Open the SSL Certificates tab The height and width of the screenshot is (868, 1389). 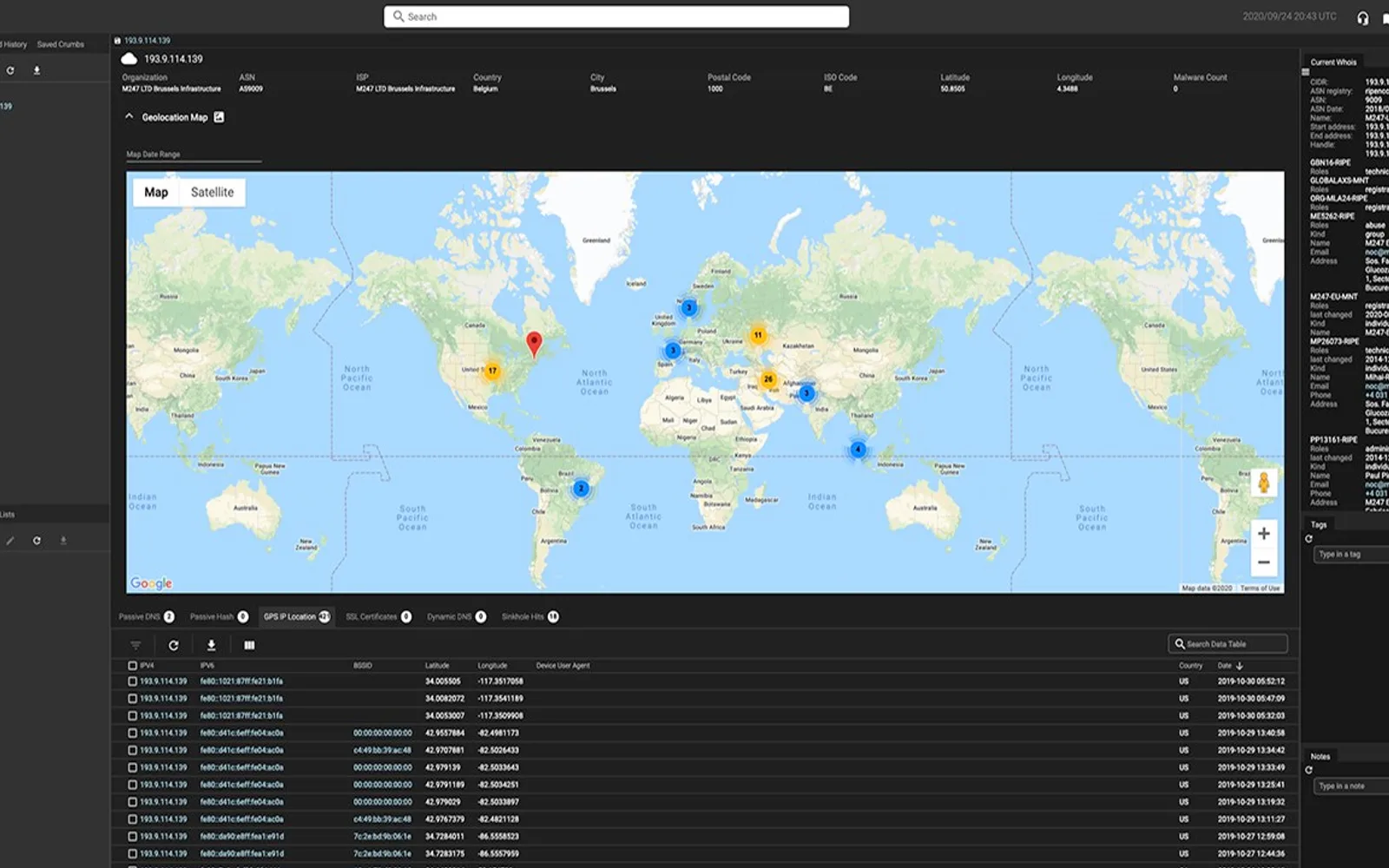[379, 617]
